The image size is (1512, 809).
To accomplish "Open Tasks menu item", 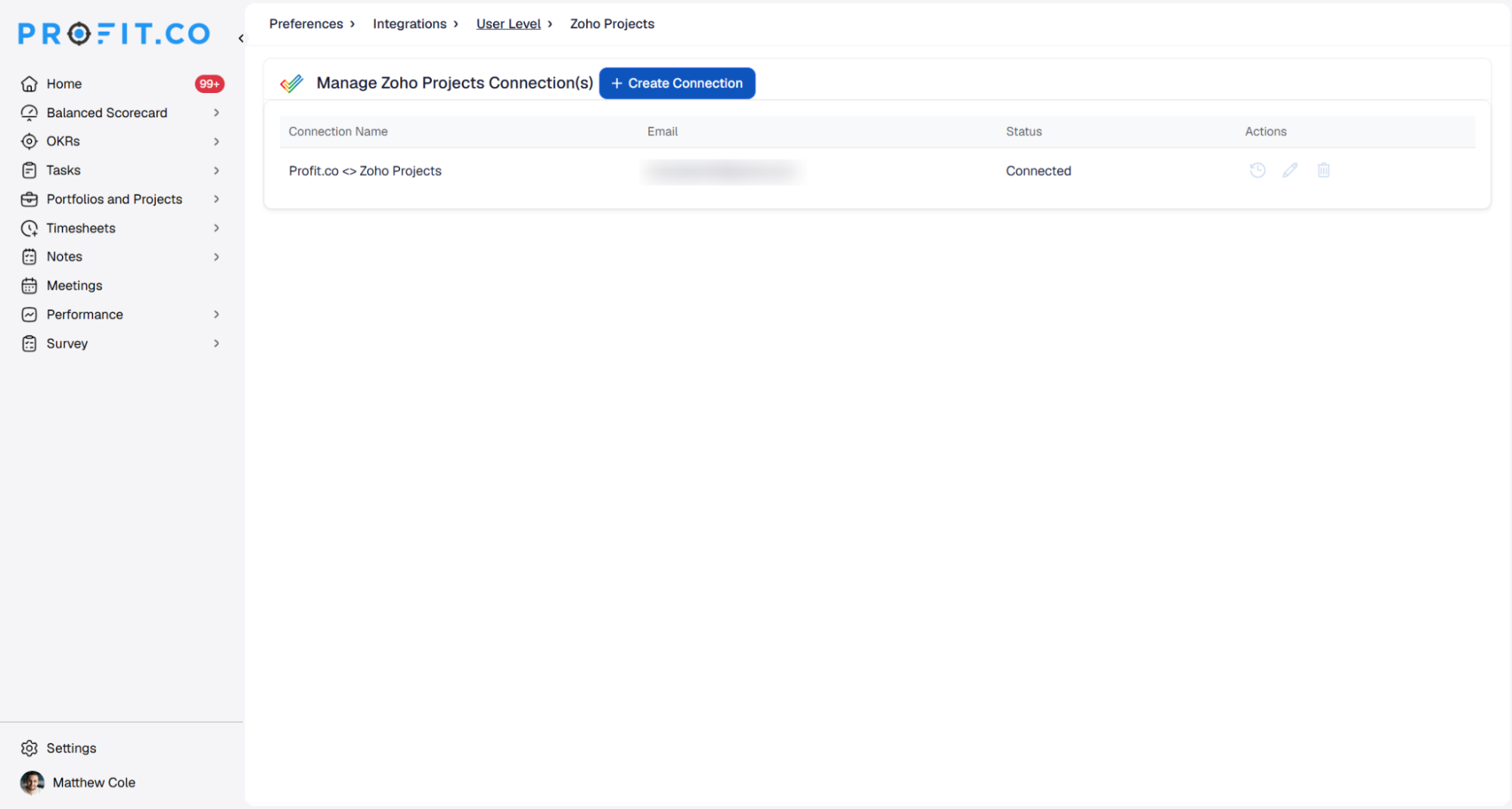I will pyautogui.click(x=63, y=170).
